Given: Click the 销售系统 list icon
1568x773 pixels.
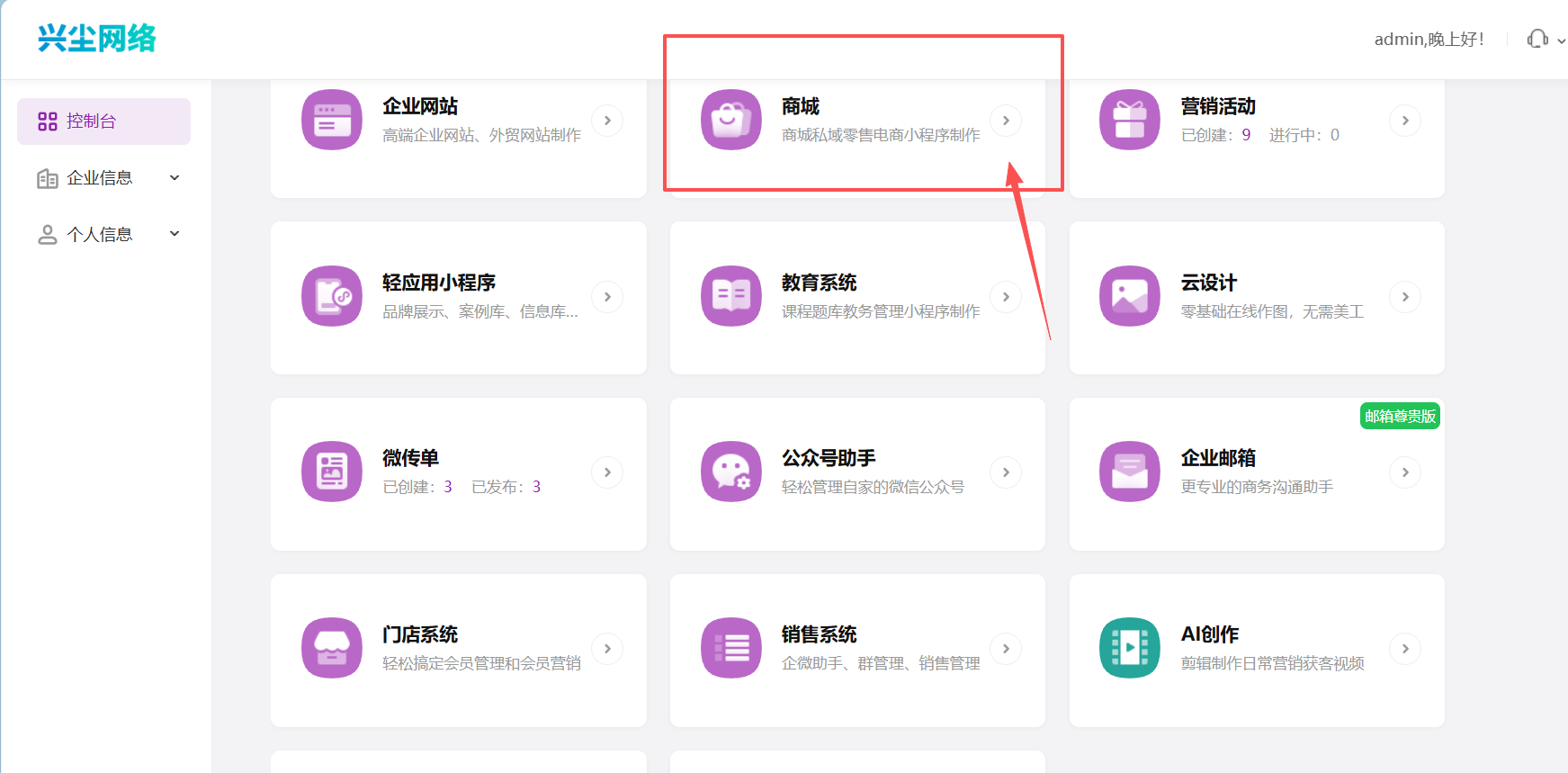Looking at the screenshot, I should pyautogui.click(x=731, y=648).
